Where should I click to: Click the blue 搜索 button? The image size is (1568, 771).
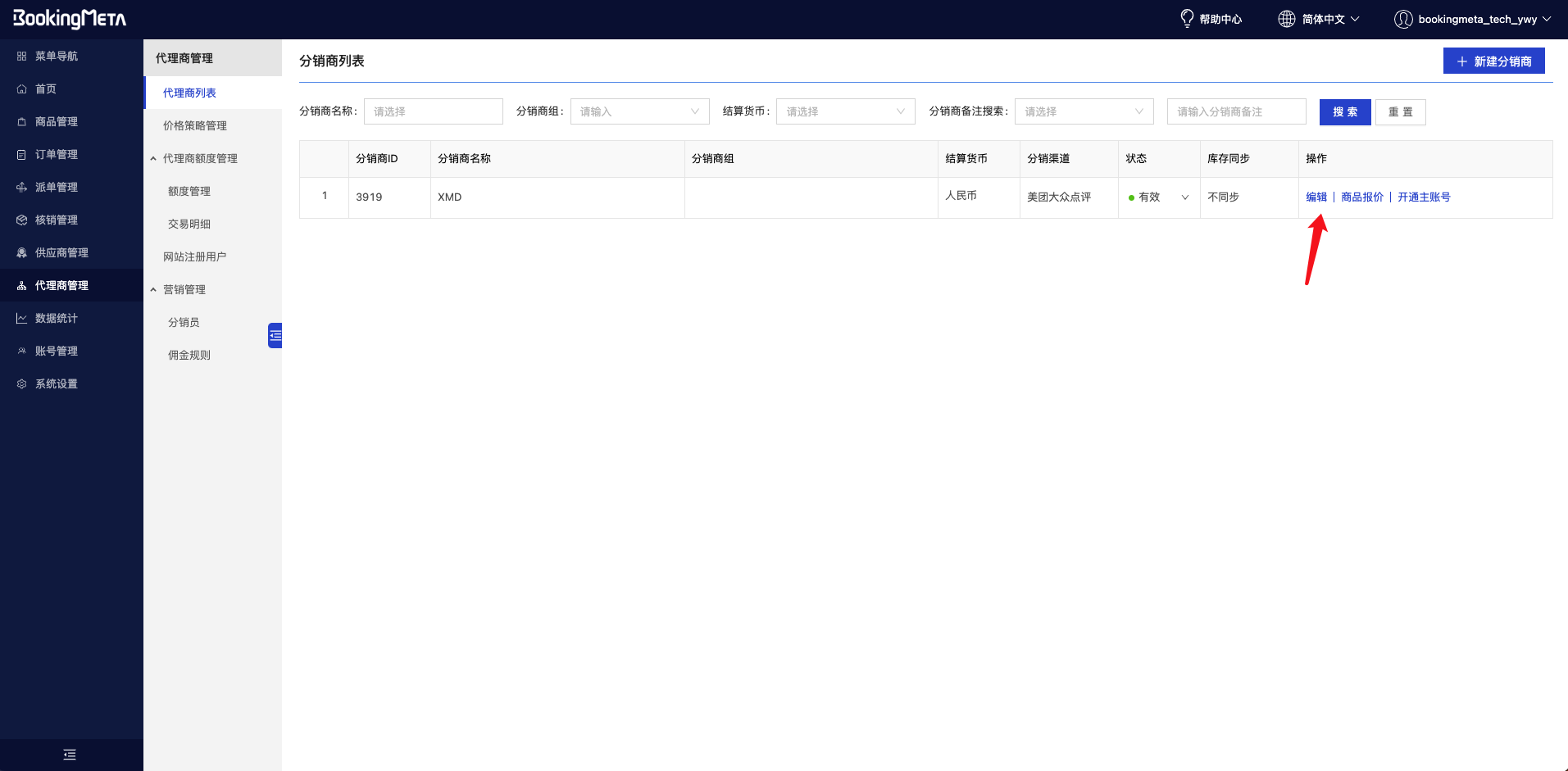[x=1344, y=112]
